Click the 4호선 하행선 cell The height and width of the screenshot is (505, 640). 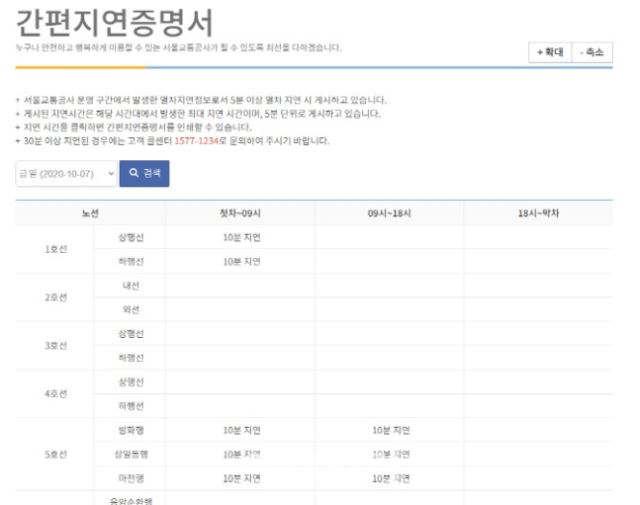[131, 406]
